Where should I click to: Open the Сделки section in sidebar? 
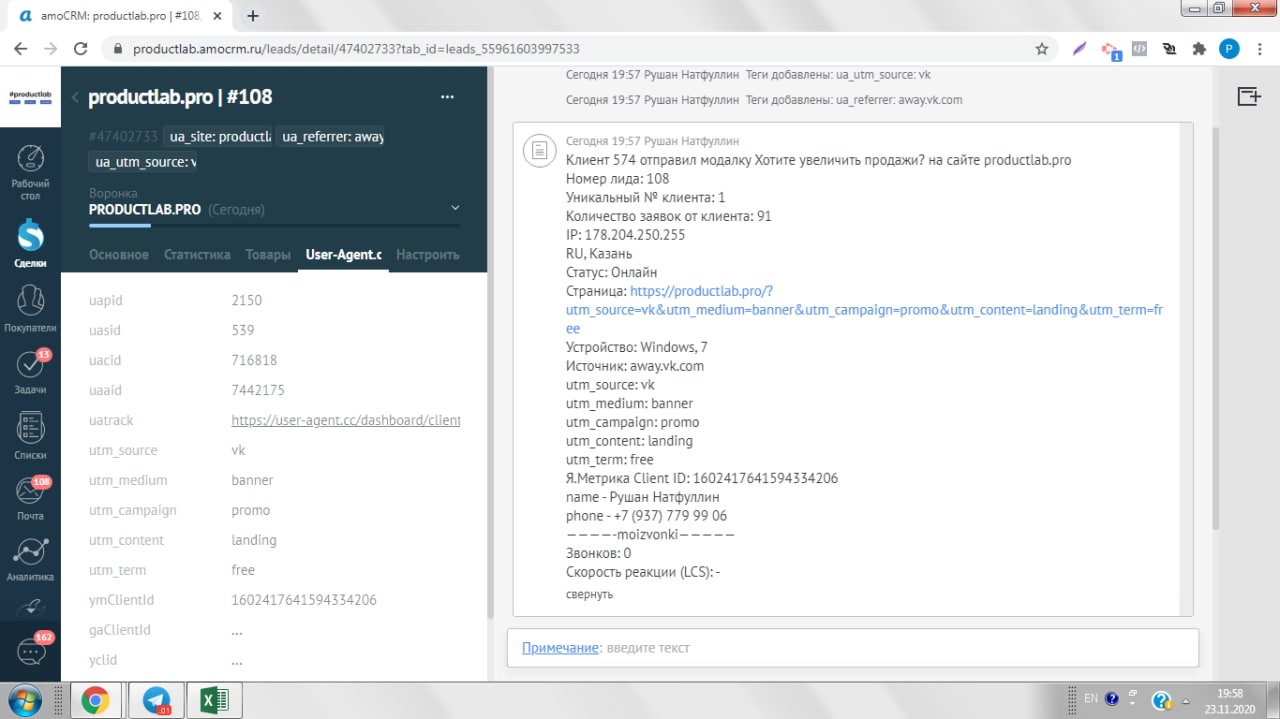coord(30,244)
